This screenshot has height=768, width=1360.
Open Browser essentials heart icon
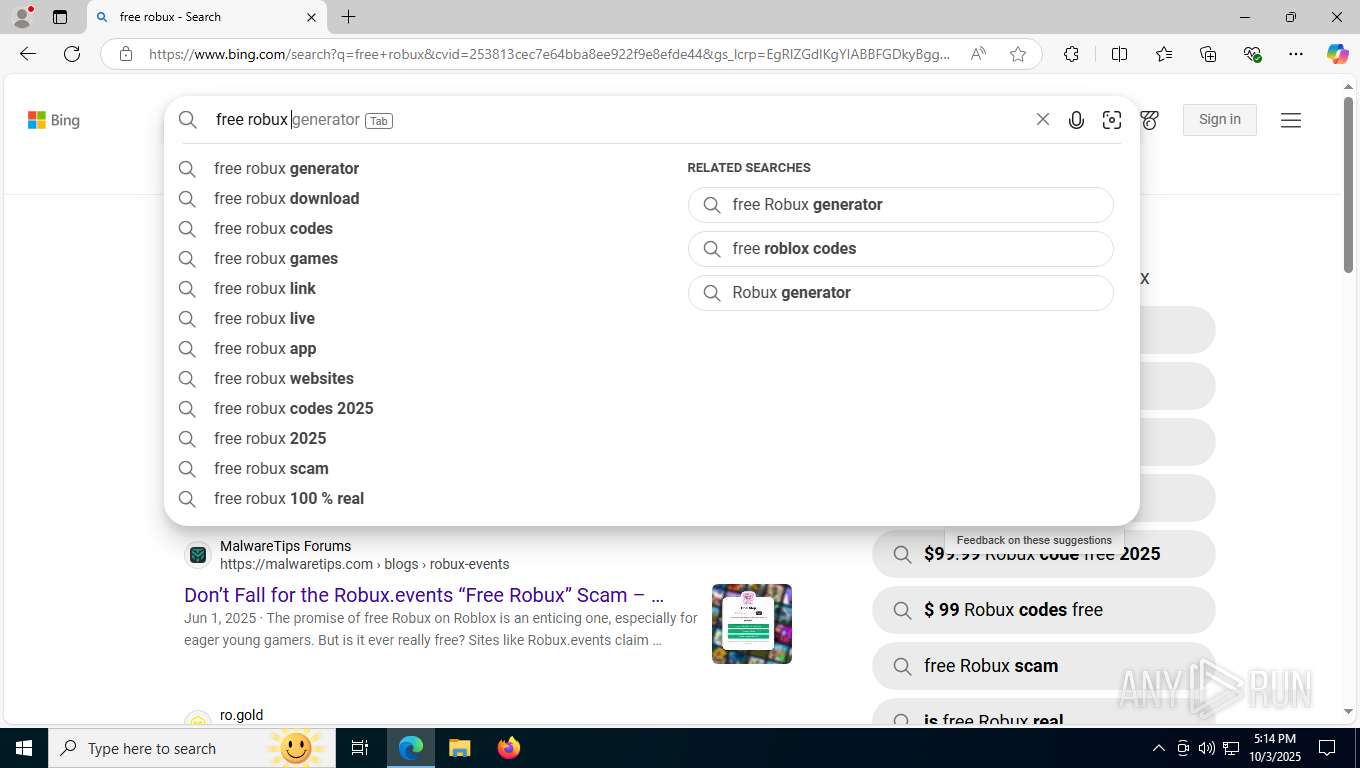1252,54
